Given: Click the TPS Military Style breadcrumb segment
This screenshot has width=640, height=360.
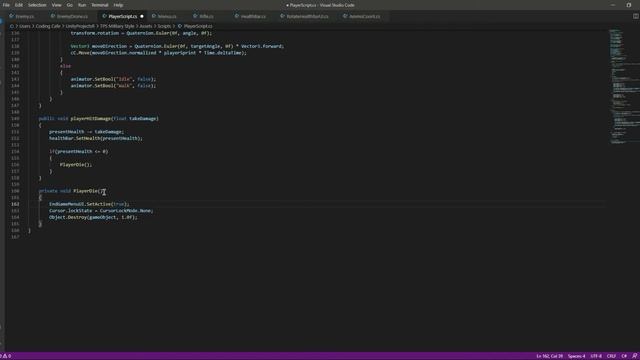Looking at the screenshot, I should click(x=117, y=26).
